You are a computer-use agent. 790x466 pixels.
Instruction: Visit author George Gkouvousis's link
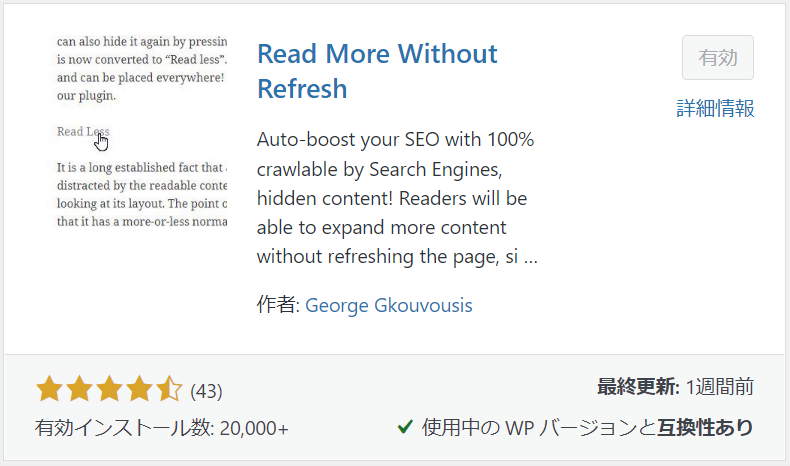tap(389, 305)
